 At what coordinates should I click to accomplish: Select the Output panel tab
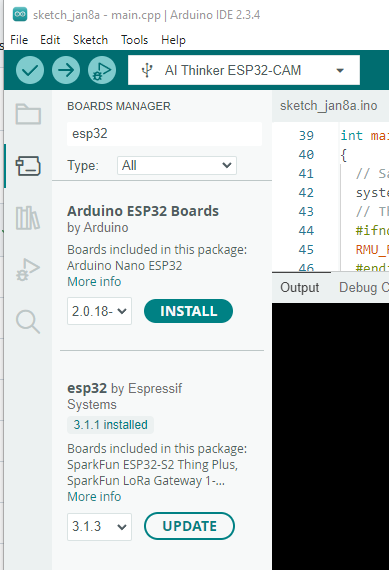pyautogui.click(x=300, y=288)
